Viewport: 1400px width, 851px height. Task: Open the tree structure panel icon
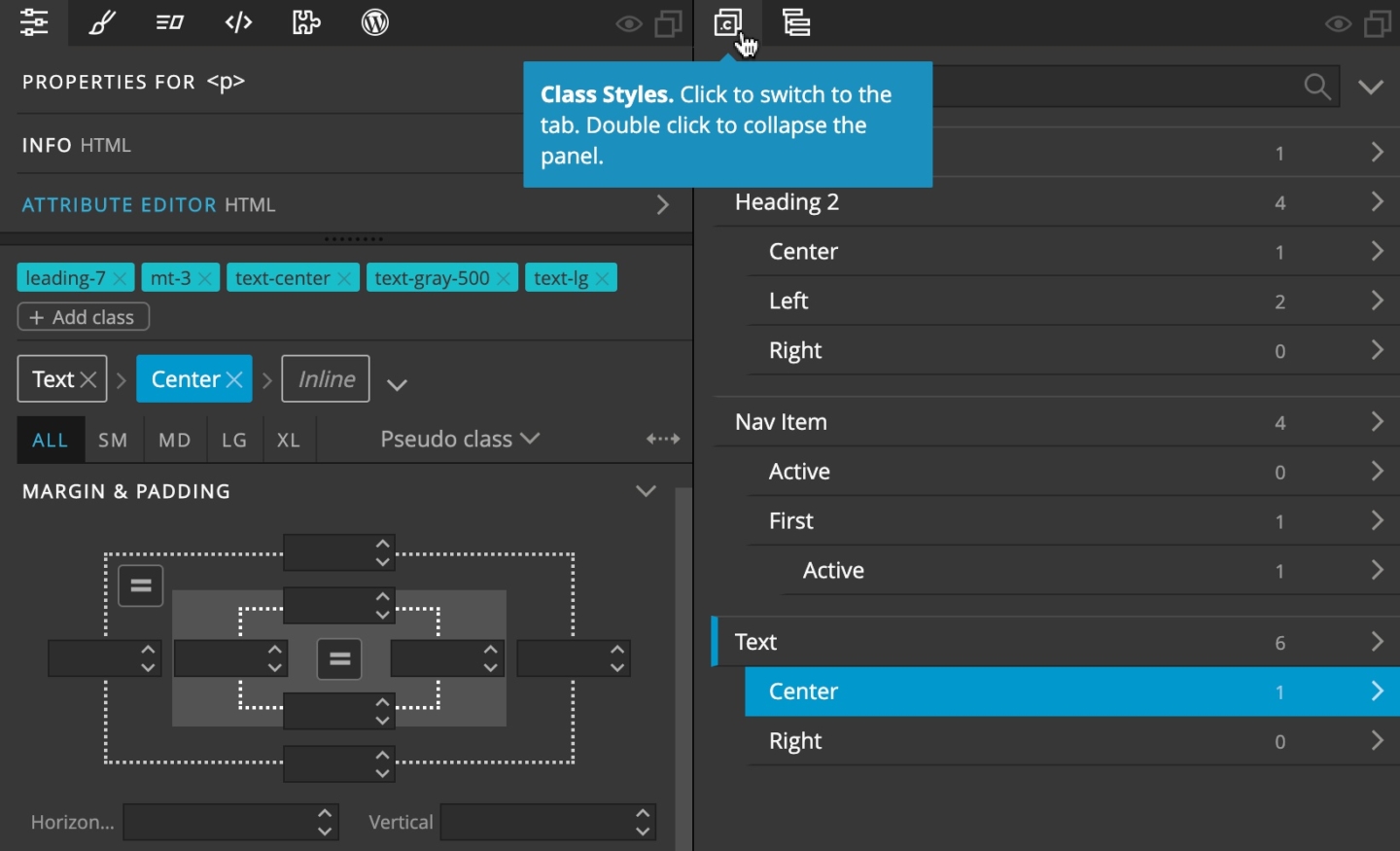[795, 22]
